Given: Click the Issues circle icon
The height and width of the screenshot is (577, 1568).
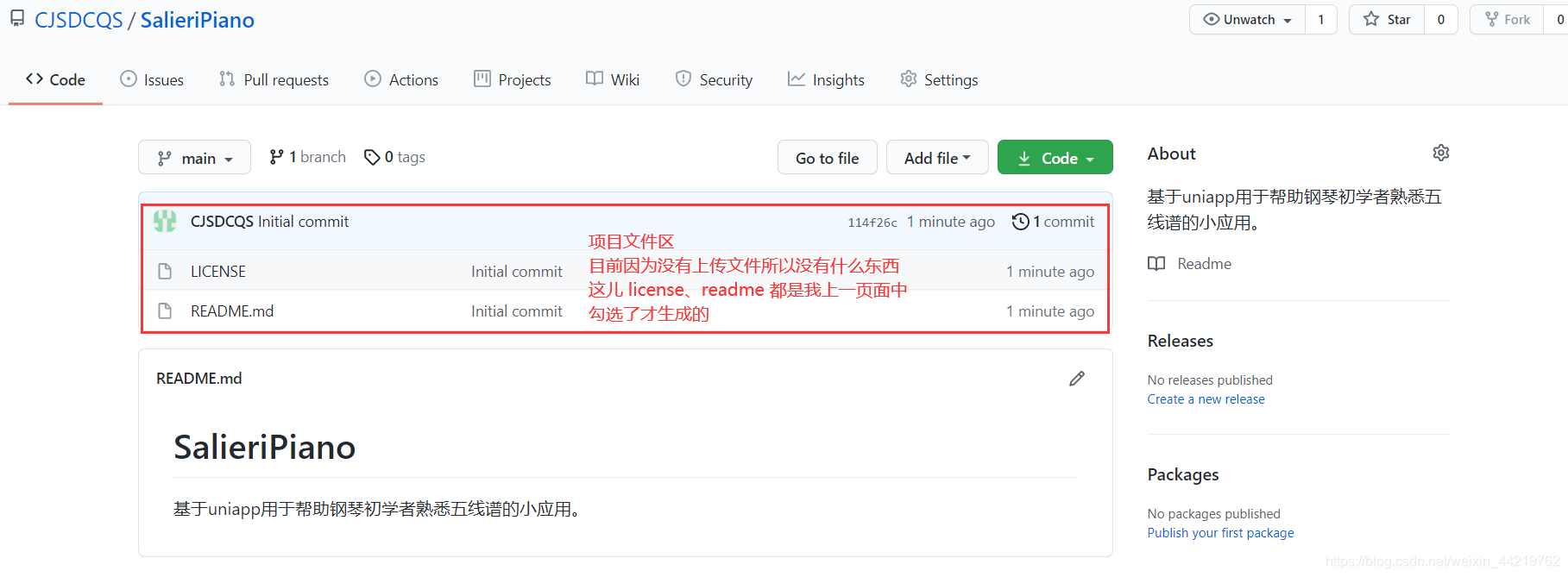Looking at the screenshot, I should pyautogui.click(x=129, y=78).
